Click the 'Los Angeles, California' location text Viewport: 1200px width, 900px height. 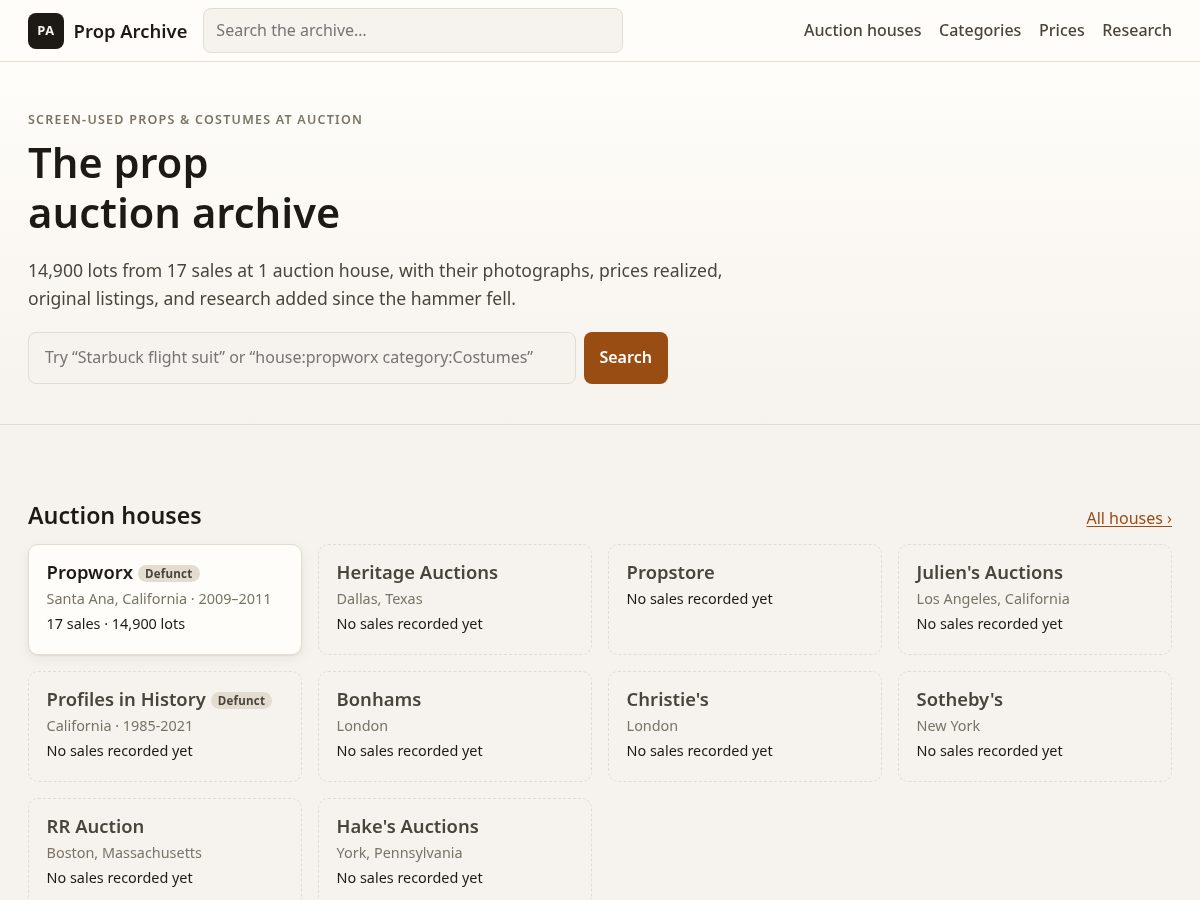[x=993, y=599]
